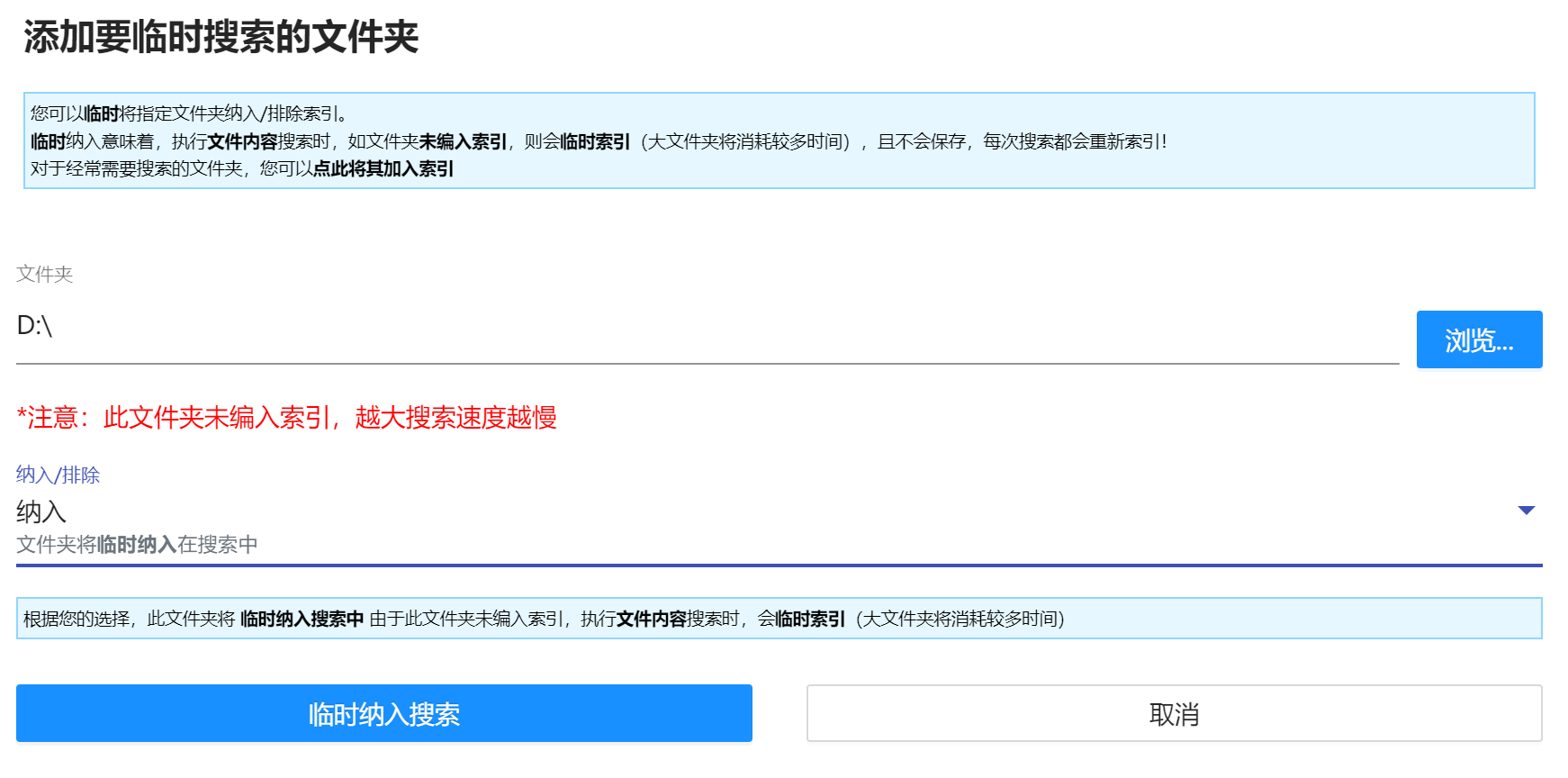Click the bold 临时纳入搜索中 text in bottom notice
This screenshot has width=1568, height=778.
[x=302, y=619]
